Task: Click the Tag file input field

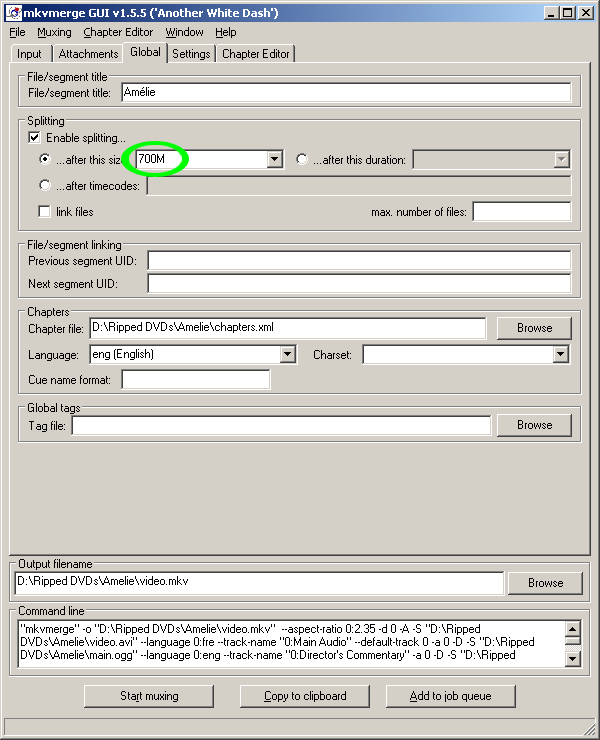Action: pos(281,426)
